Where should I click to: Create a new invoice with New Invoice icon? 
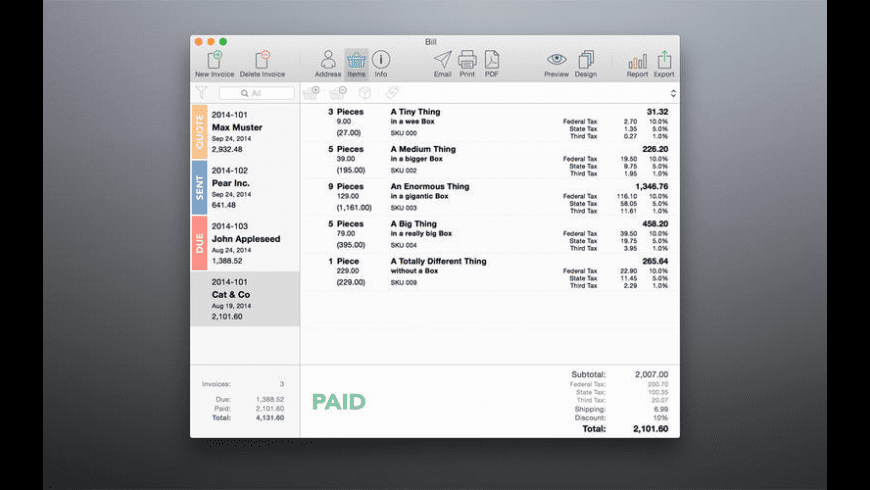[x=215, y=60]
